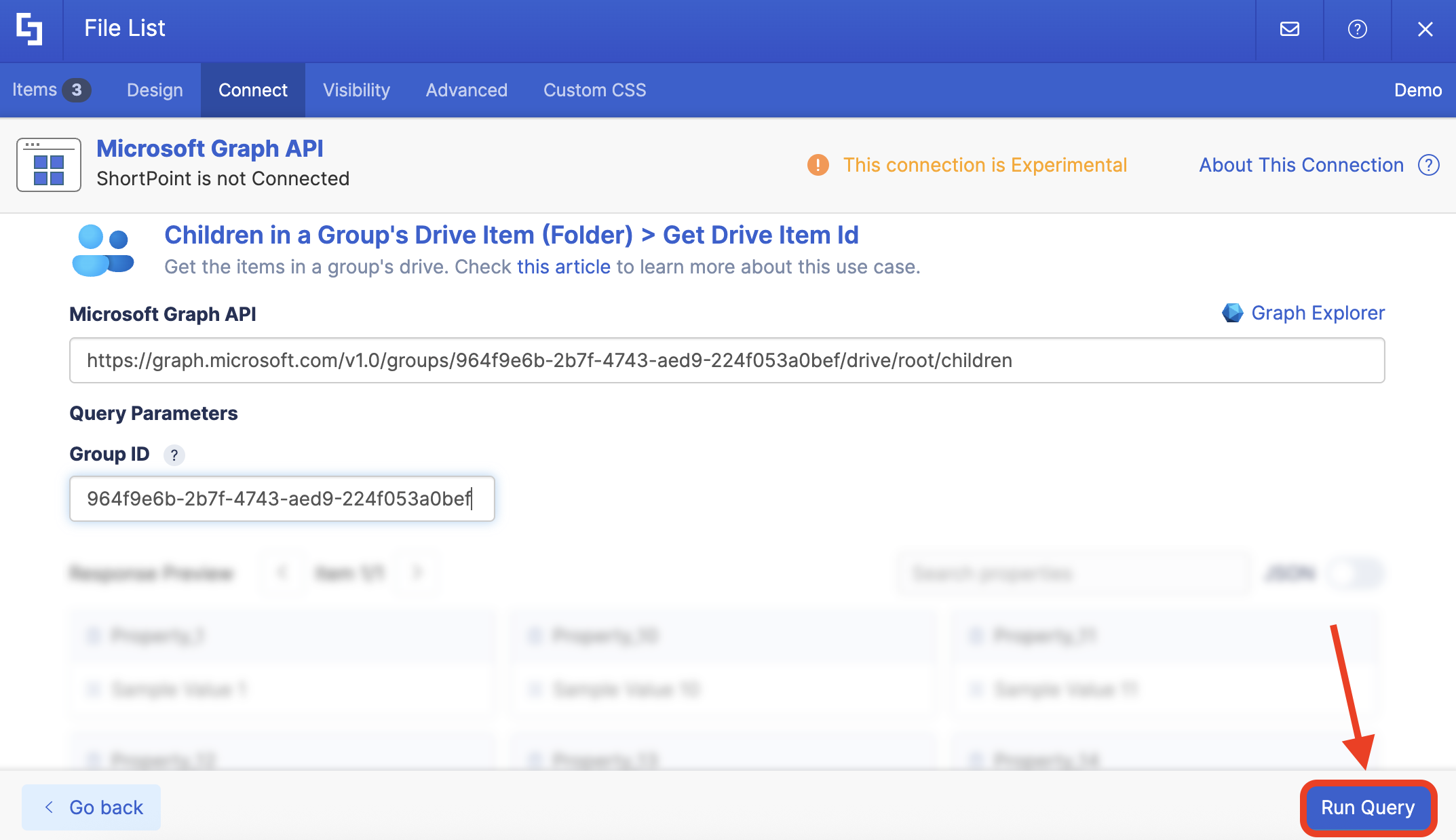The height and width of the screenshot is (840, 1456).
Task: Click the help question mark in header
Action: click(1357, 29)
